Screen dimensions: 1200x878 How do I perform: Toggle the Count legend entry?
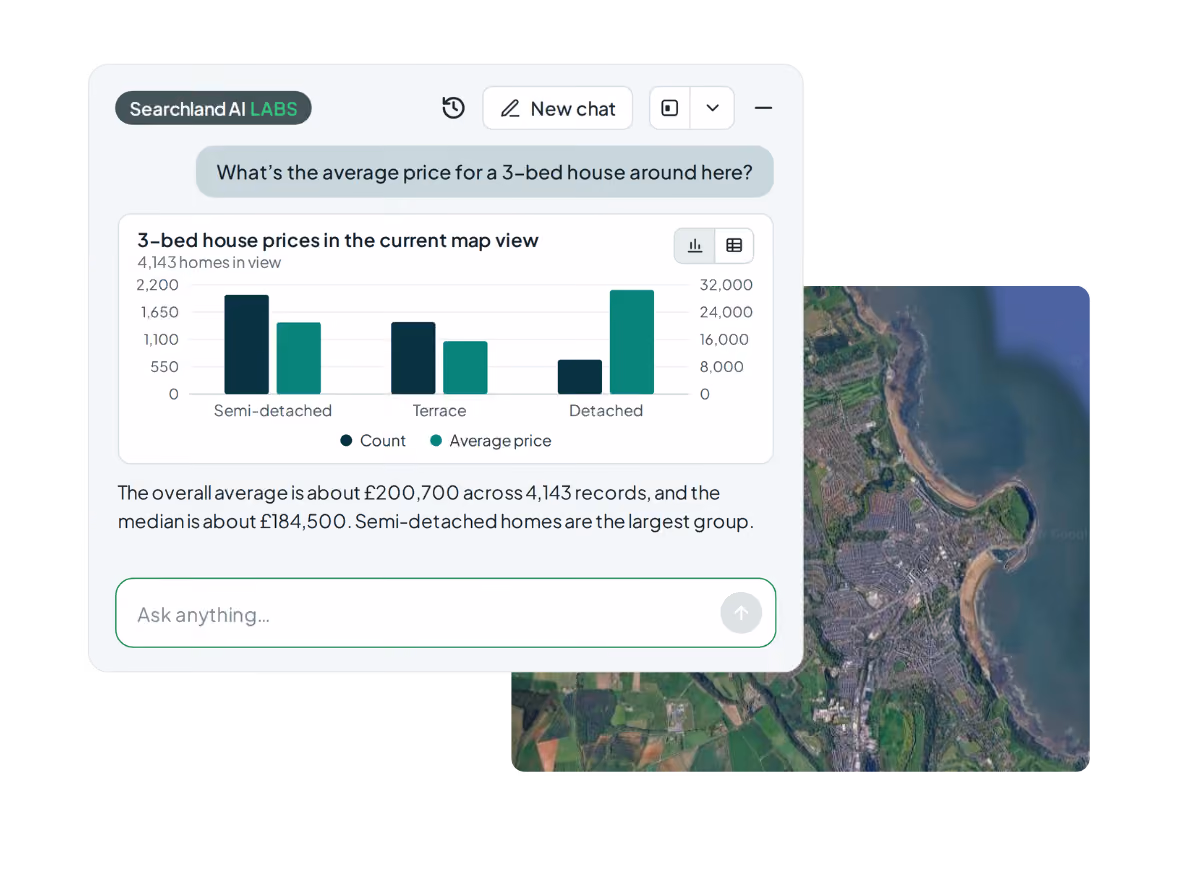[x=373, y=441]
